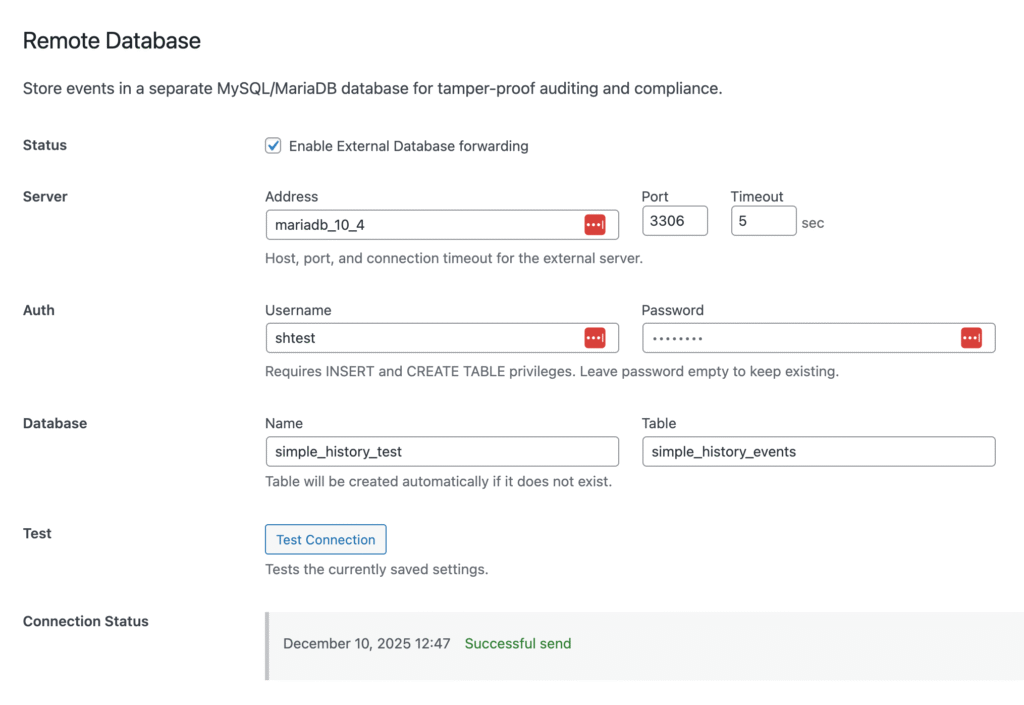
Task: Click the Timeout label text
Action: (x=757, y=197)
